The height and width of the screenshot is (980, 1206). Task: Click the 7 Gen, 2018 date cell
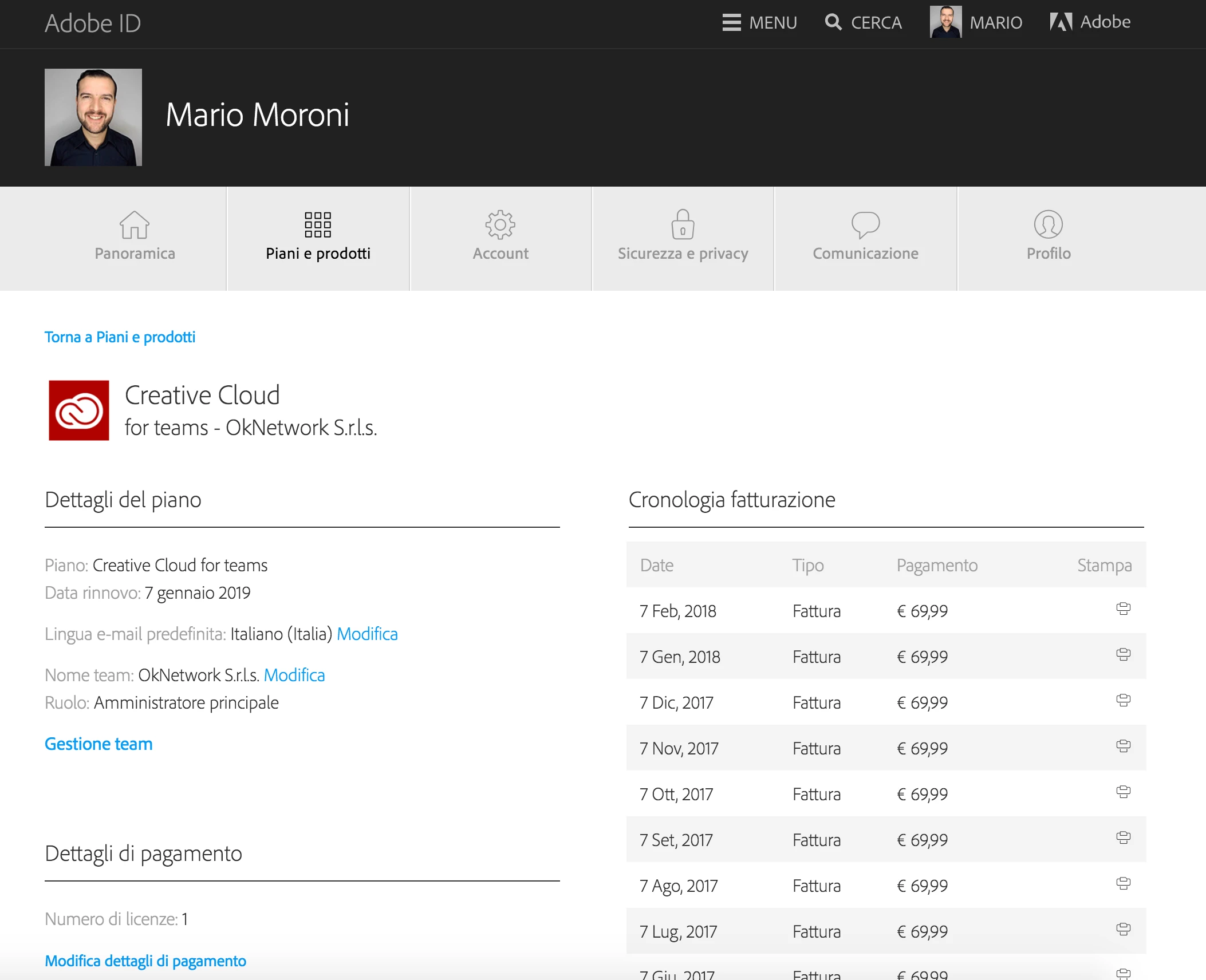coord(680,657)
